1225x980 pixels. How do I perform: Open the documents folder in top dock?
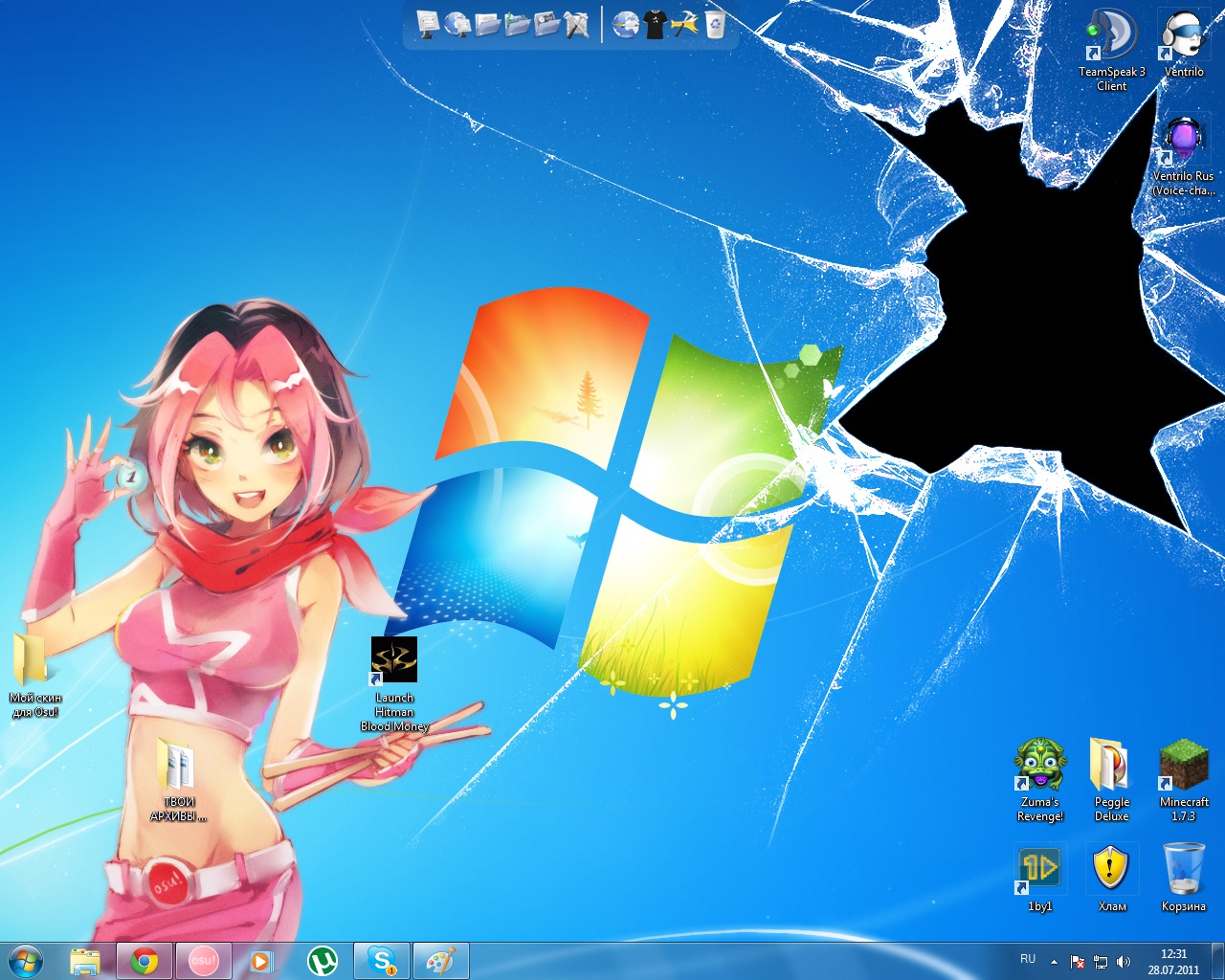click(x=487, y=25)
